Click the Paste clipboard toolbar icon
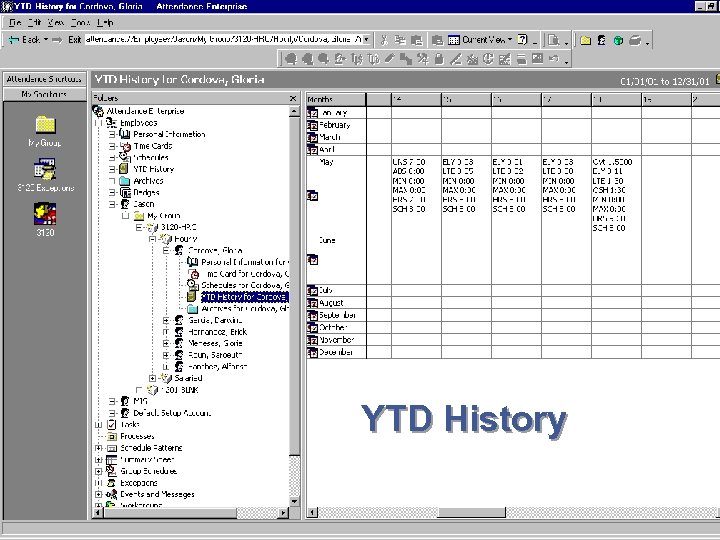 point(416,40)
